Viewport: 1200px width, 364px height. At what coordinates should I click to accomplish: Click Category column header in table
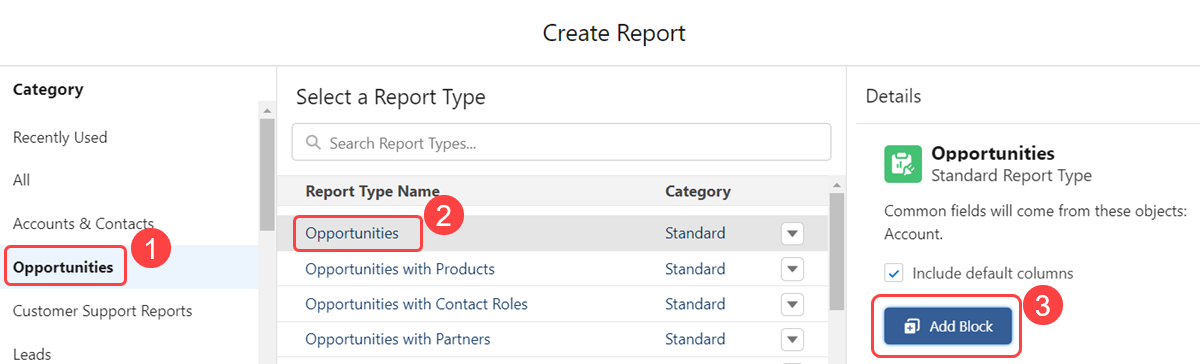click(698, 191)
